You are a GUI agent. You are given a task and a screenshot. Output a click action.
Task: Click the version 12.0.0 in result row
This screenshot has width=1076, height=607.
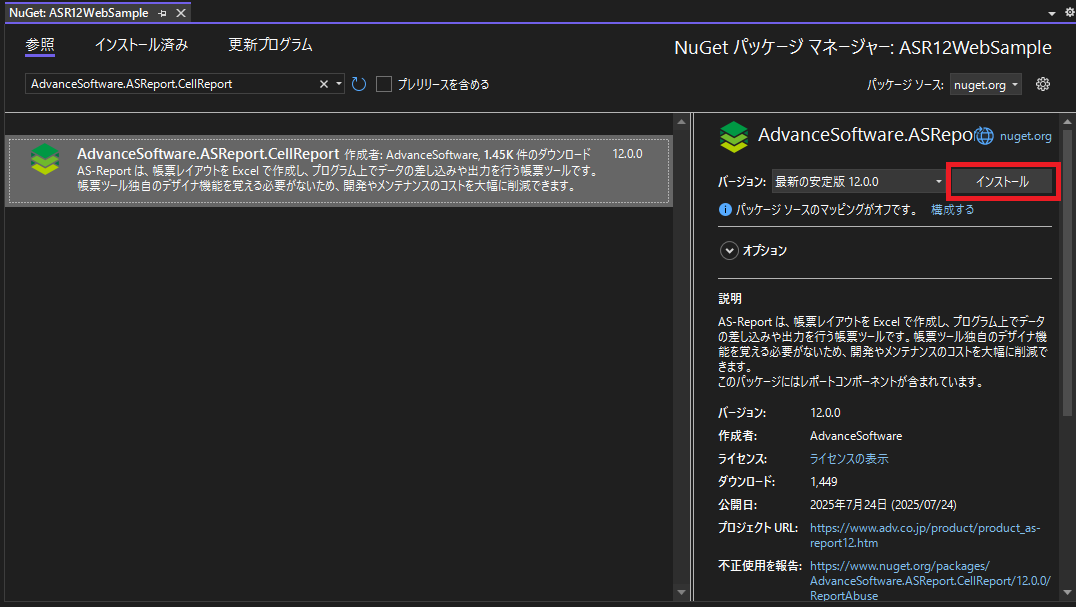pyautogui.click(x=627, y=154)
